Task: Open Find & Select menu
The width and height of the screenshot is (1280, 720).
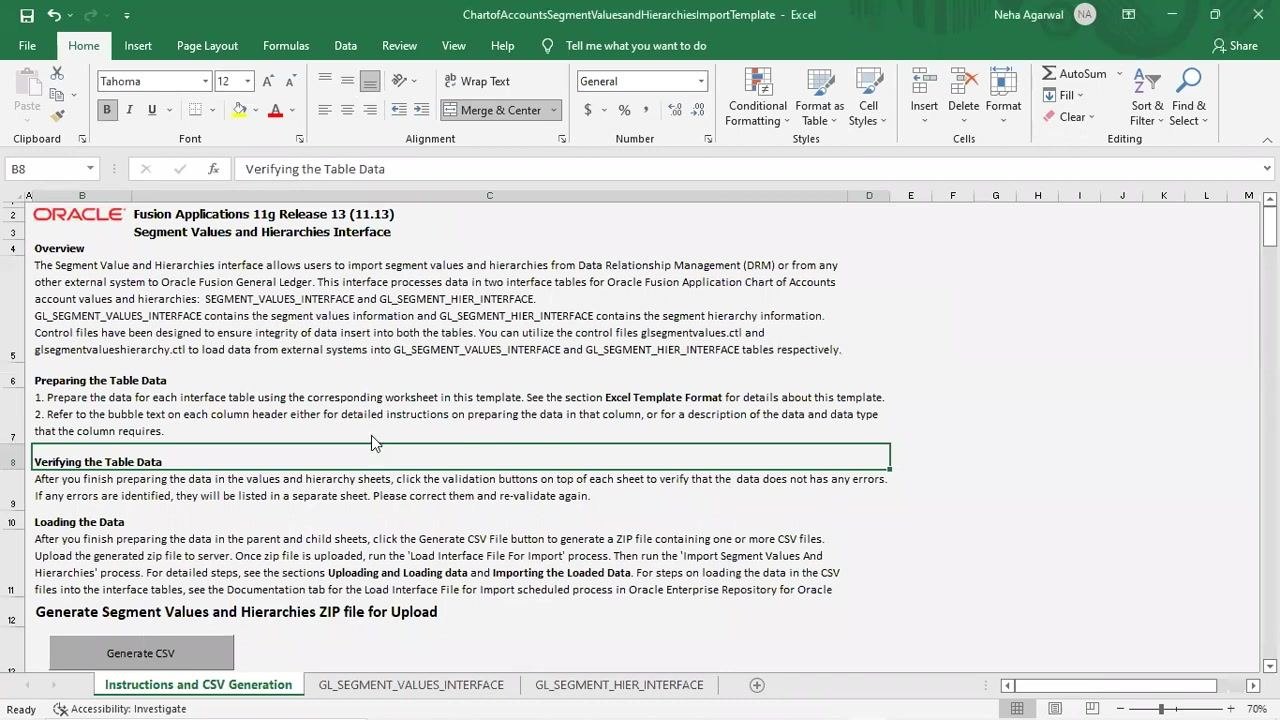Action: pyautogui.click(x=1189, y=98)
